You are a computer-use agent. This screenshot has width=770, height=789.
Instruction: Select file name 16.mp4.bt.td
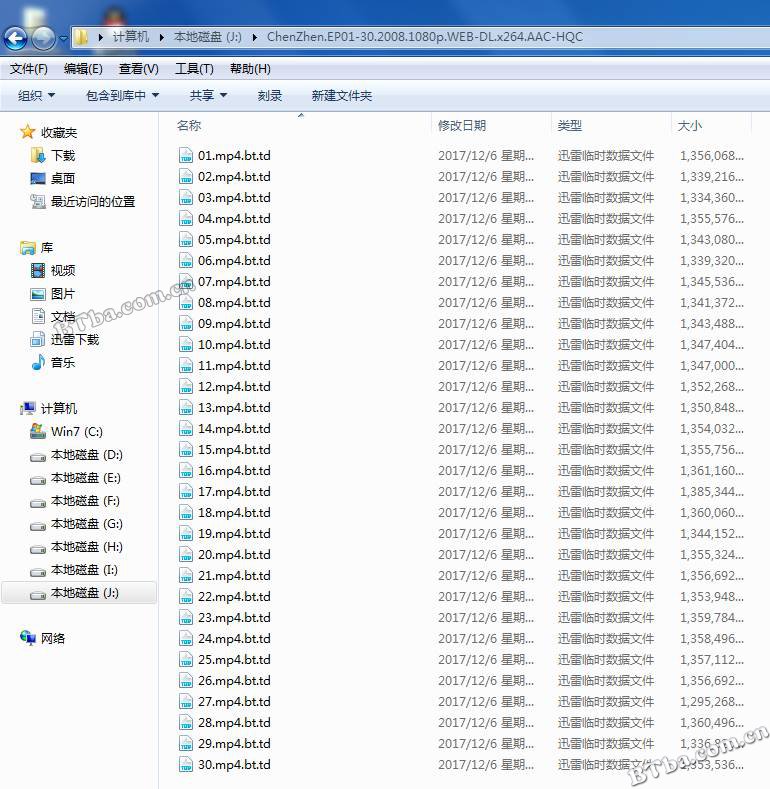[234, 470]
